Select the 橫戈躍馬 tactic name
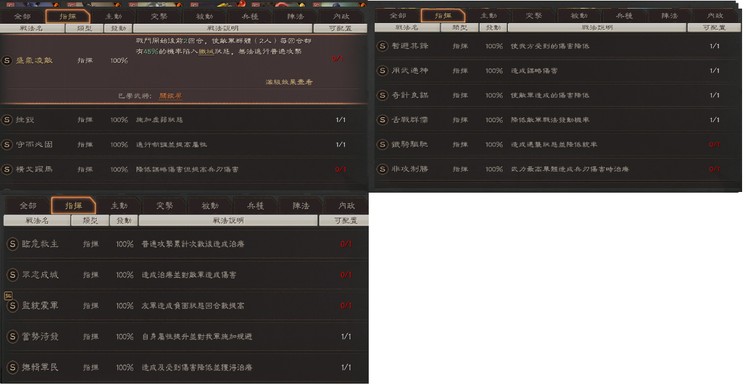The width and height of the screenshot is (750, 386). tap(34, 169)
